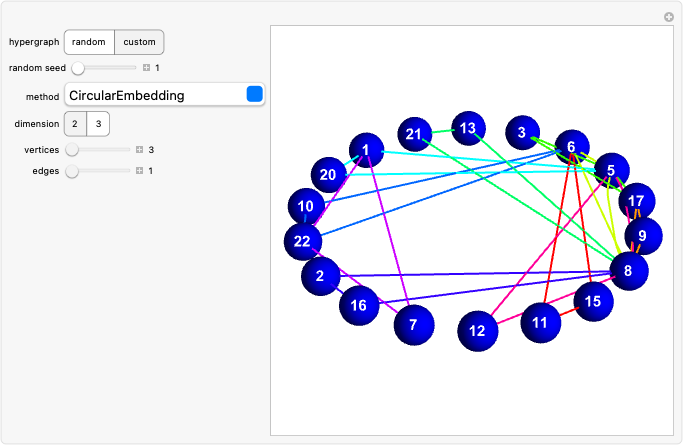This screenshot has height=446, width=684.
Task: Select the random hypergraph option
Action: [x=89, y=42]
